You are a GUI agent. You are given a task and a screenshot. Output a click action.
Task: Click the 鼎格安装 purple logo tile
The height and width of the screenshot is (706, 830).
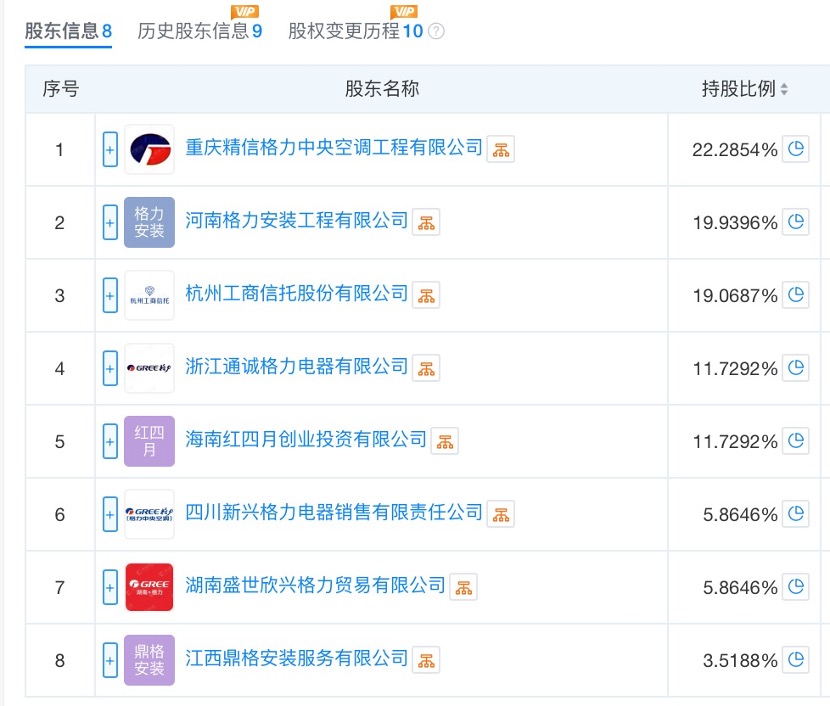coord(149,660)
